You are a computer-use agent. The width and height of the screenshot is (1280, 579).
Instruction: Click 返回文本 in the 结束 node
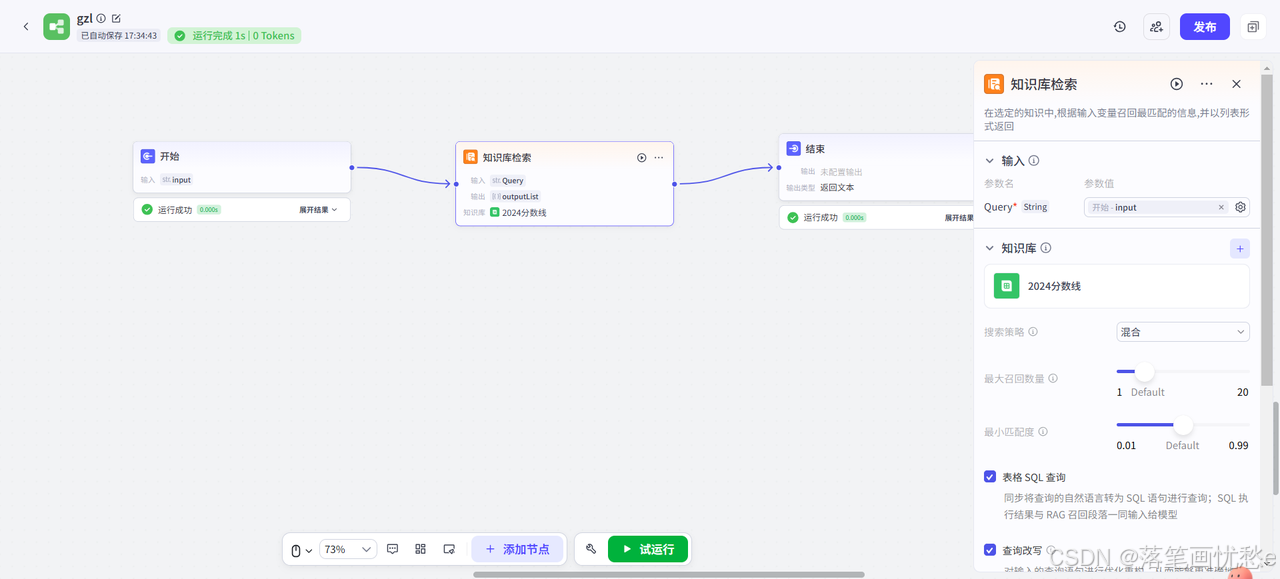coord(837,187)
